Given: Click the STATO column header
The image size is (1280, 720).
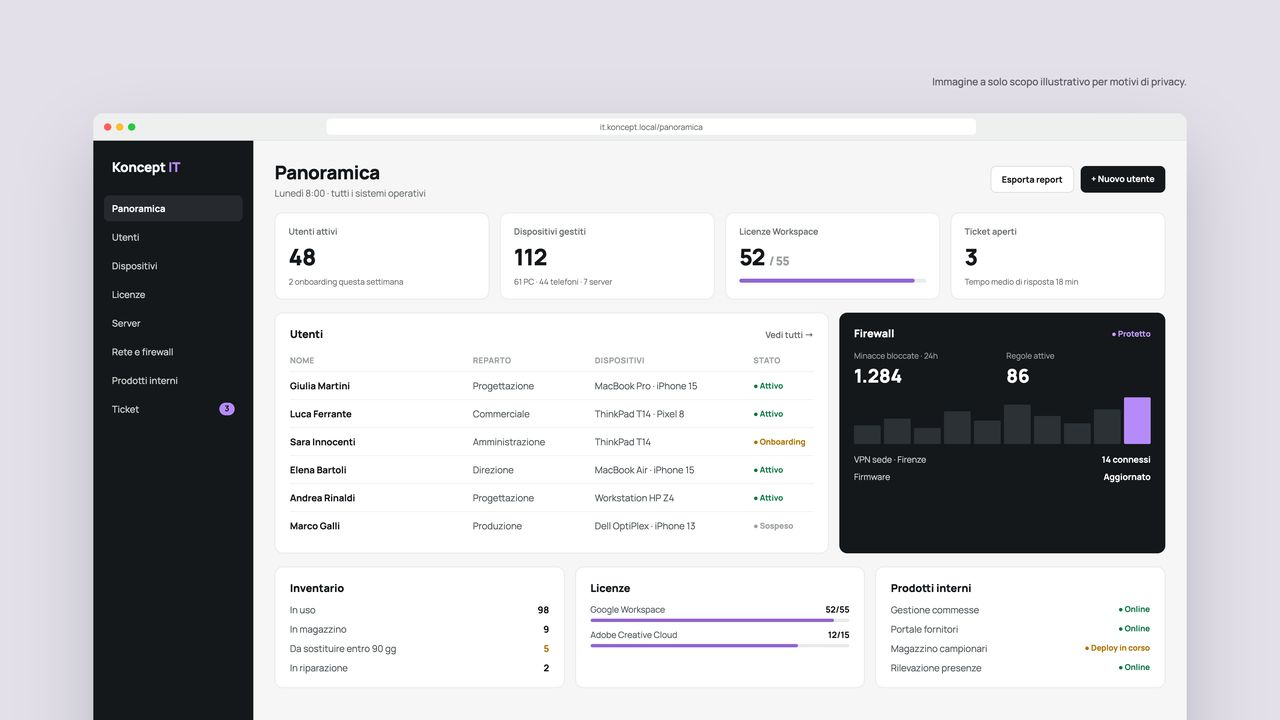Looking at the screenshot, I should [767, 361].
